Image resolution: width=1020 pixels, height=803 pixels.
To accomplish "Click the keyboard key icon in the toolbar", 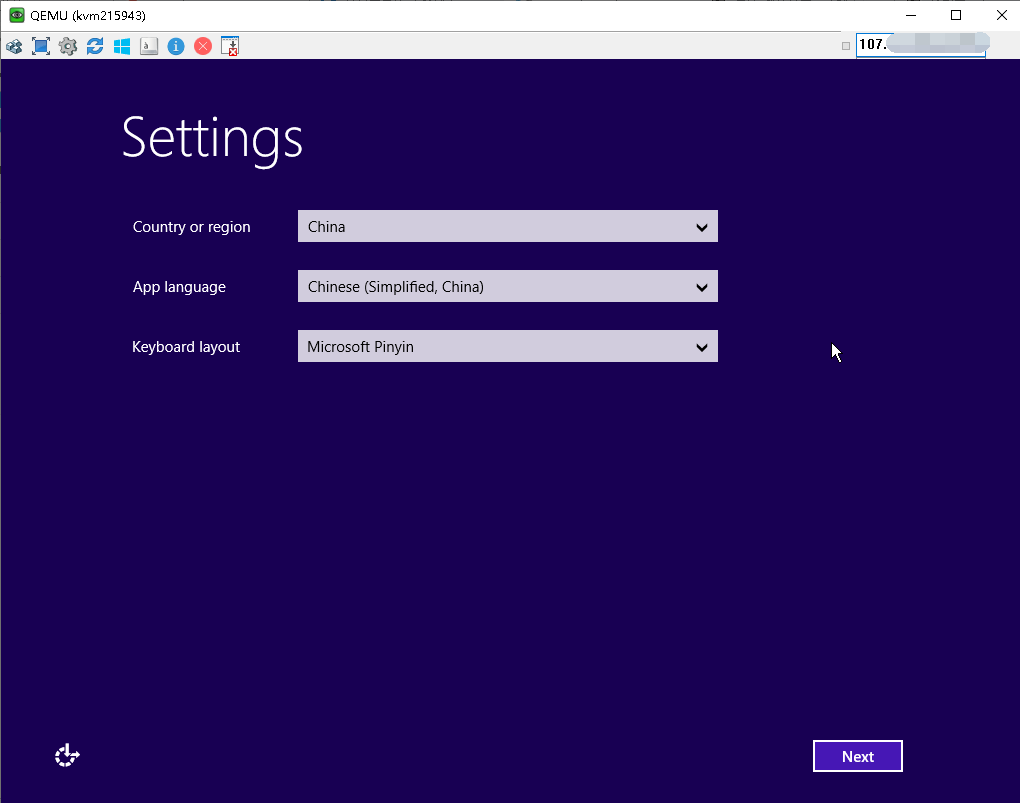I will click(149, 46).
